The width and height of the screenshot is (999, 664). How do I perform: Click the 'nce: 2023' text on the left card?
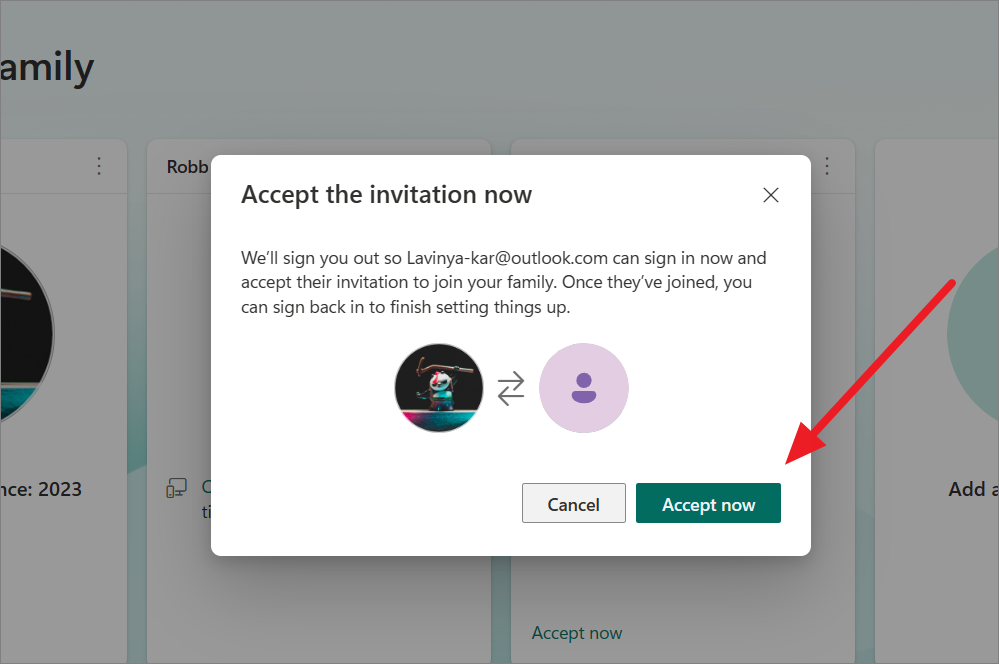(41, 489)
